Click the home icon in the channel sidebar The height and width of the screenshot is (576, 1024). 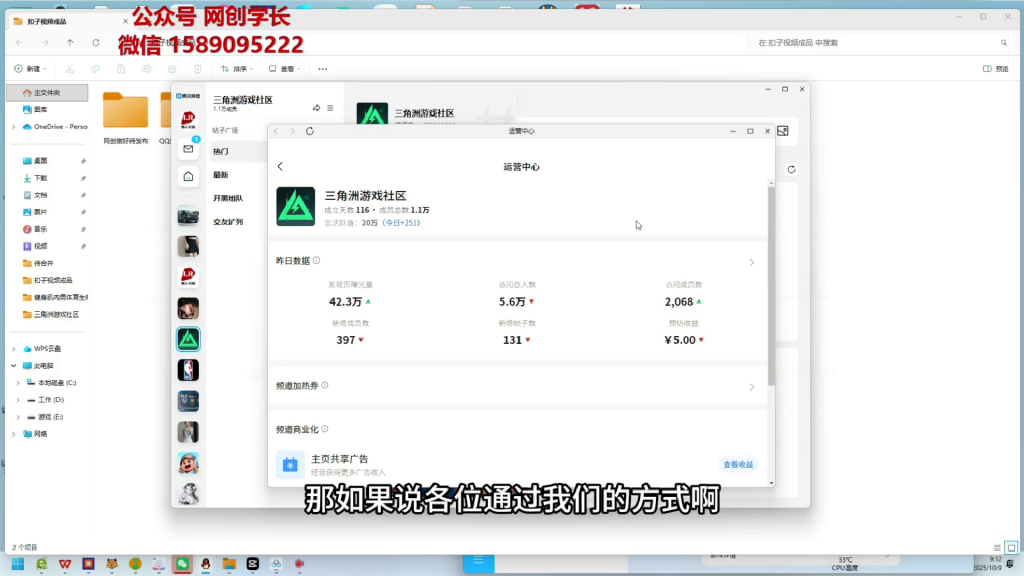(x=188, y=176)
